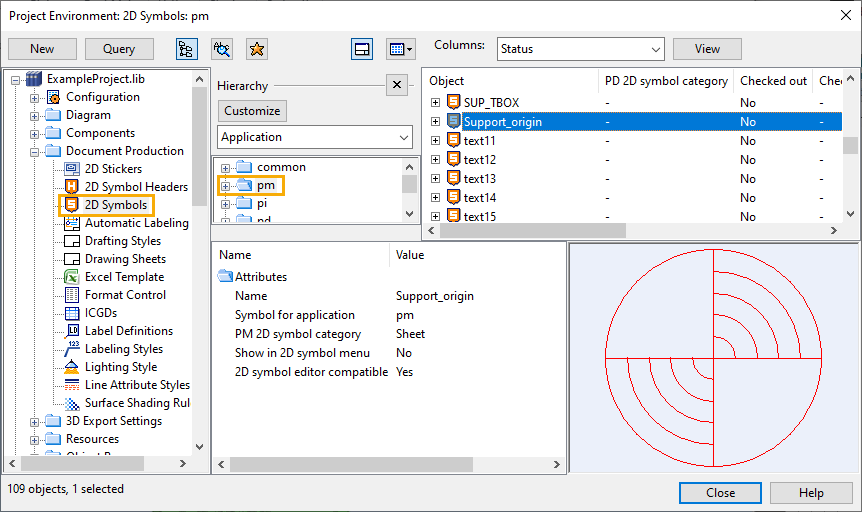Screen dimensions: 862x512
Task: Open 2D Symbol Headers in tree
Action: pos(135,187)
